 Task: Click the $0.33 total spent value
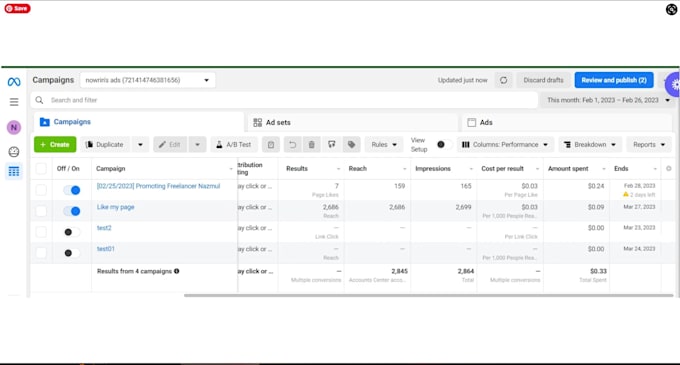598,271
